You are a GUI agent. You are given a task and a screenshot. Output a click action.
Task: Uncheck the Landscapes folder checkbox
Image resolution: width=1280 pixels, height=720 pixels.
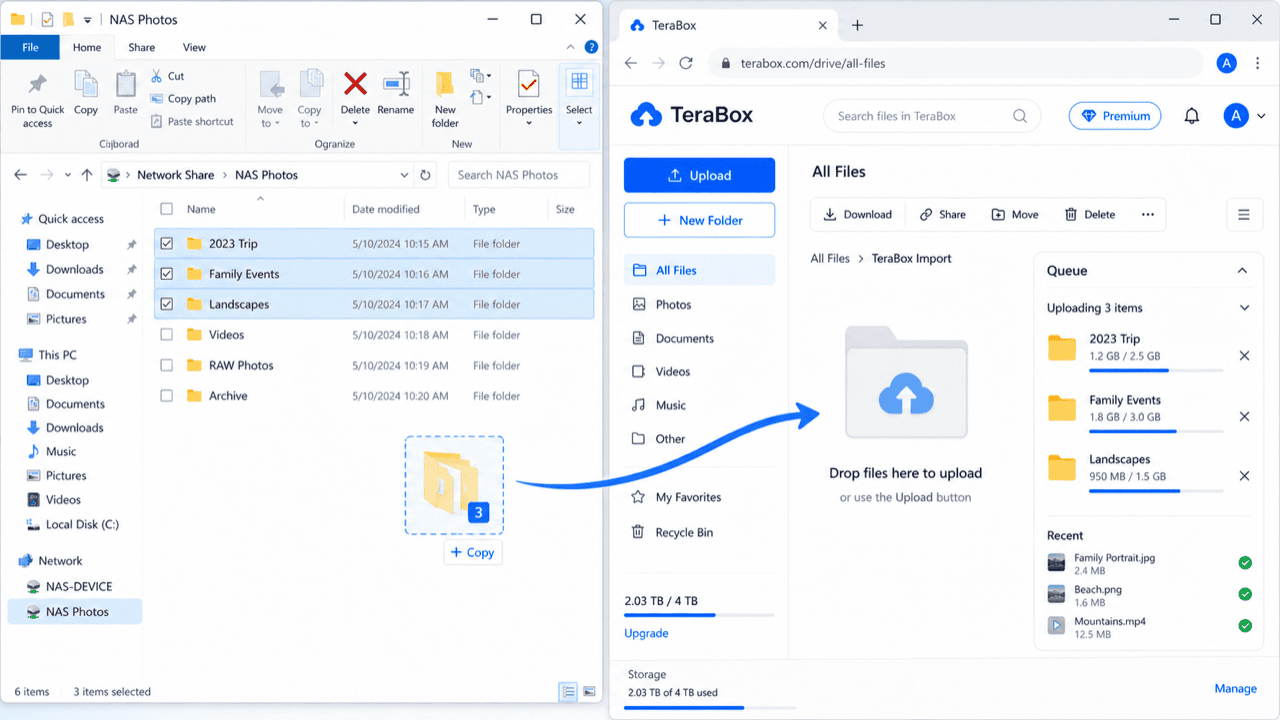coord(167,304)
